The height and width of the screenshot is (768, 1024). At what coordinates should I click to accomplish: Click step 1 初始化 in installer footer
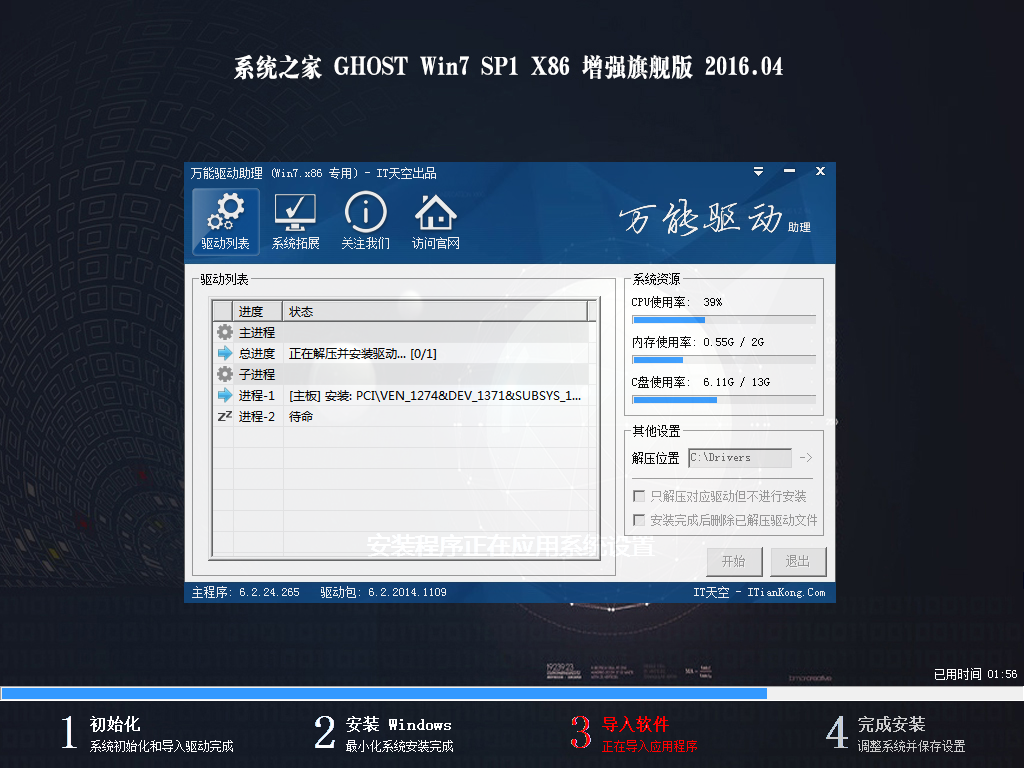pyautogui.click(x=147, y=733)
